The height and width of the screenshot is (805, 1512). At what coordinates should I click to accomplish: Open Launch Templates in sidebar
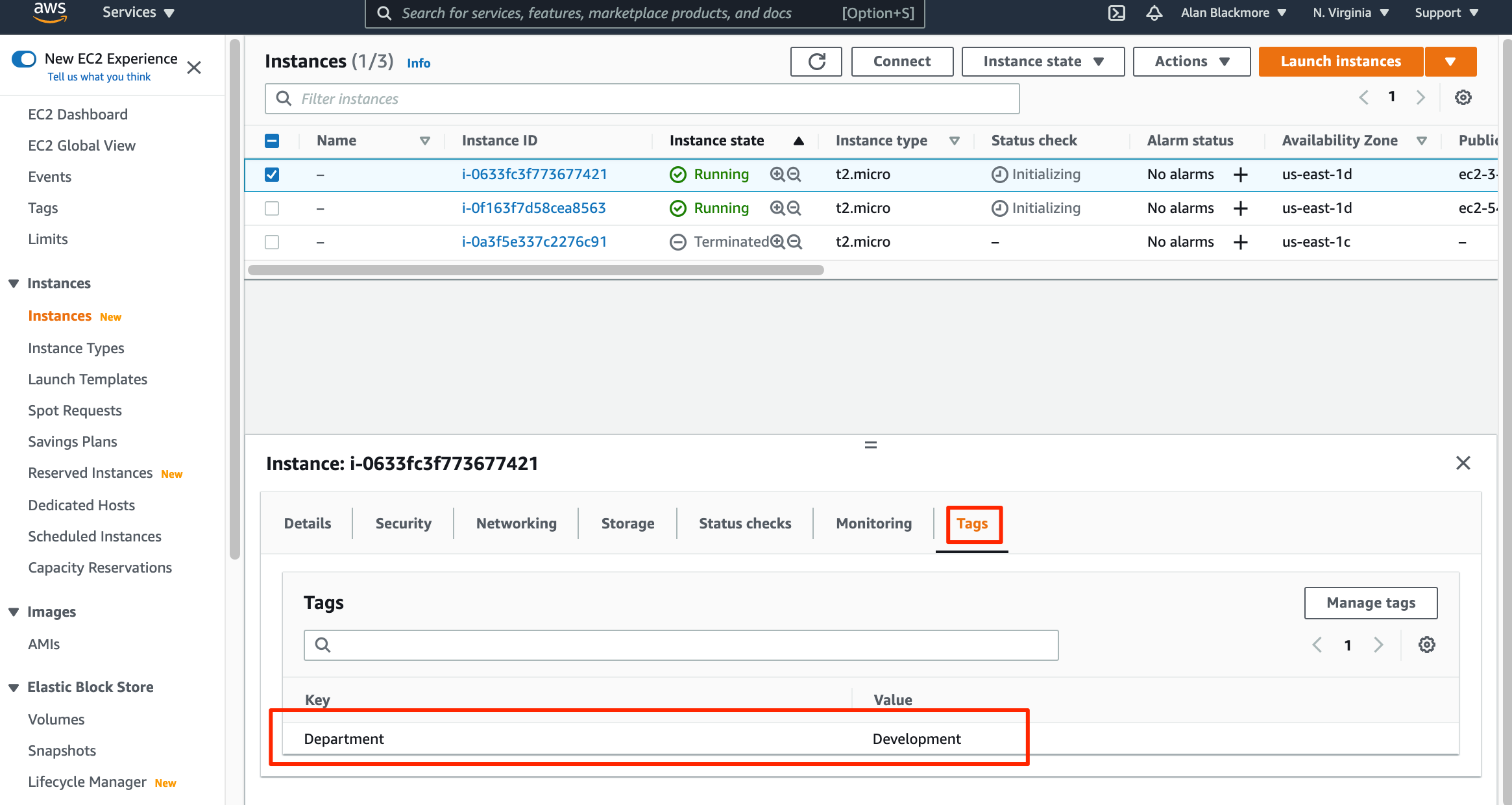[88, 379]
